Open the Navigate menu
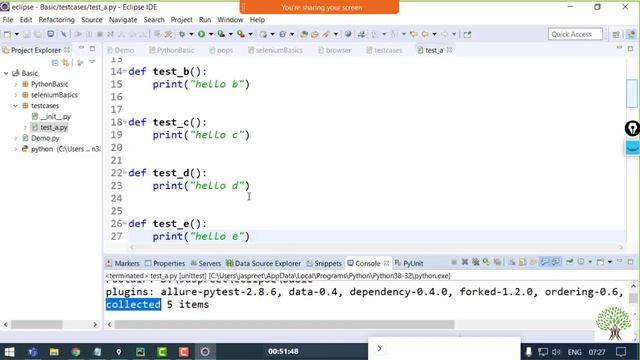Image resolution: width=640 pixels, height=360 pixels. 123,20
